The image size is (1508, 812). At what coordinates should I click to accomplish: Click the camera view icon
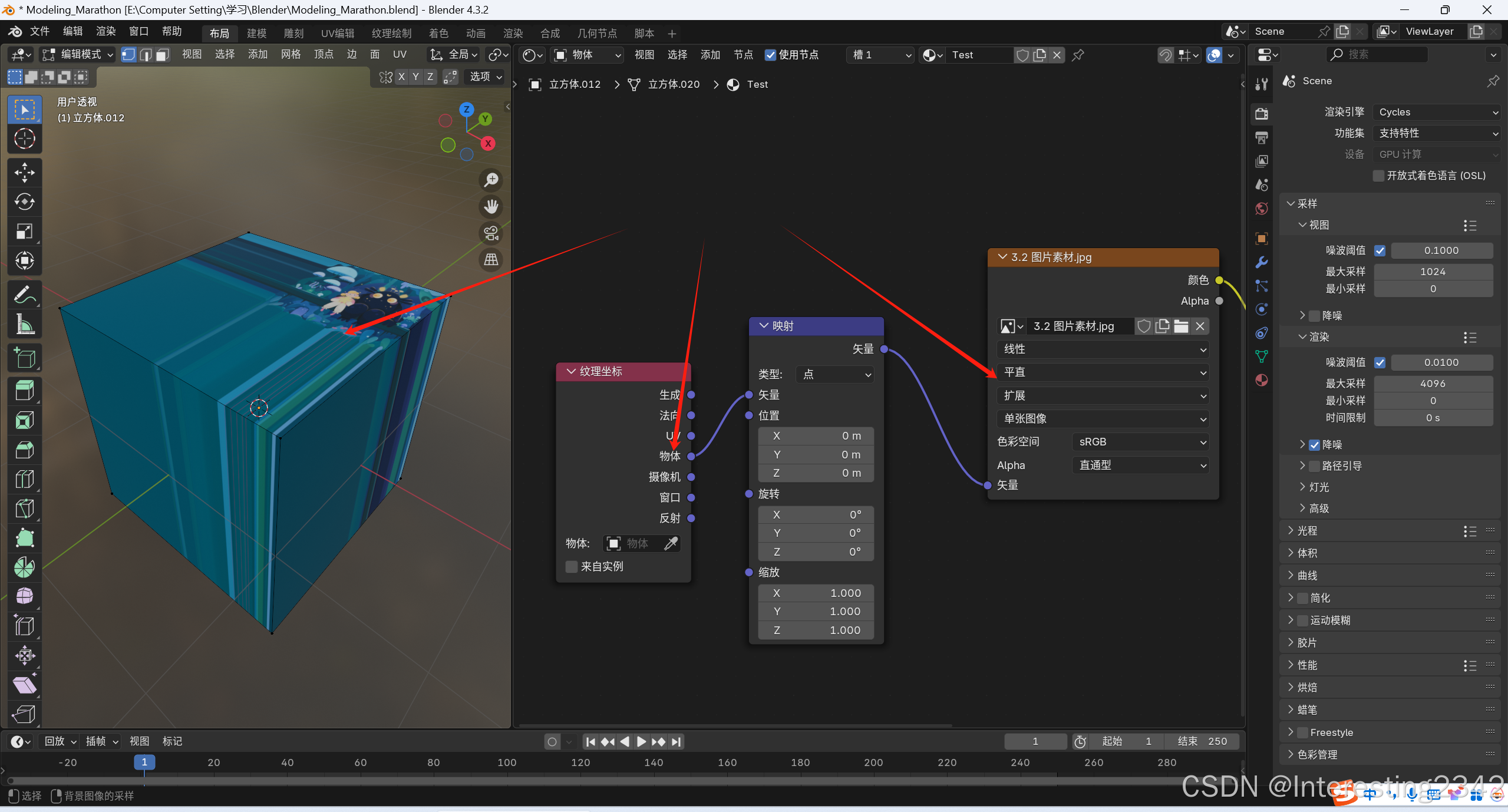[x=491, y=233]
